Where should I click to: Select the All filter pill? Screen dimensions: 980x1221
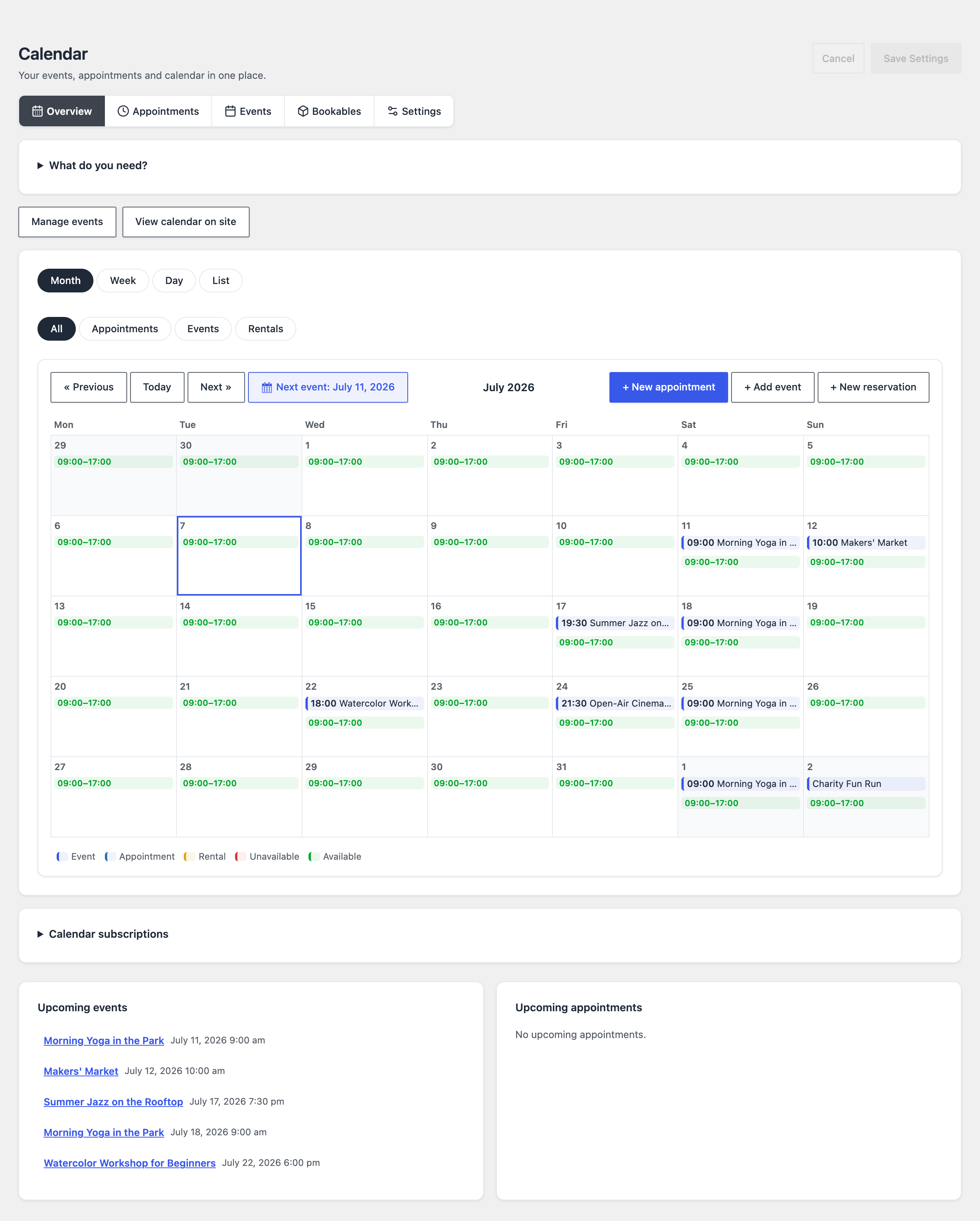[x=57, y=328]
